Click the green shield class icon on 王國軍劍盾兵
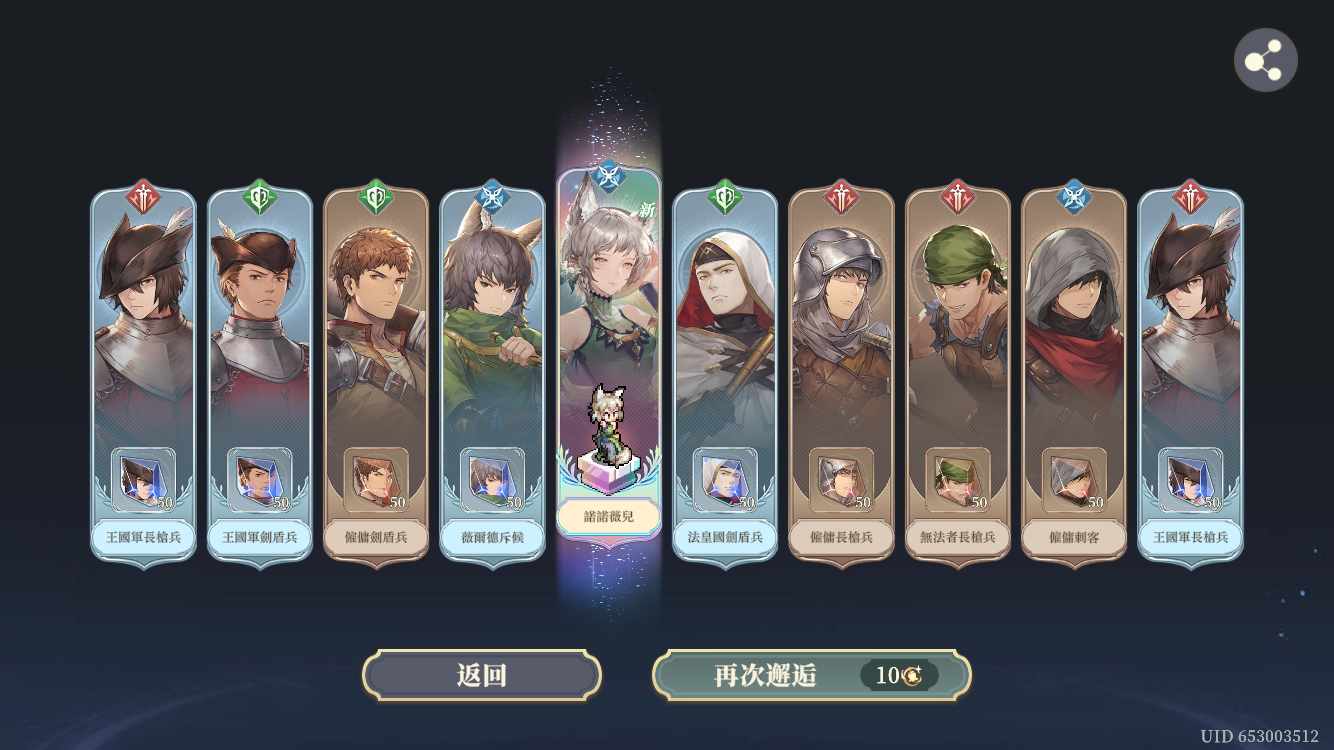Image resolution: width=1334 pixels, height=750 pixels. coord(260,197)
